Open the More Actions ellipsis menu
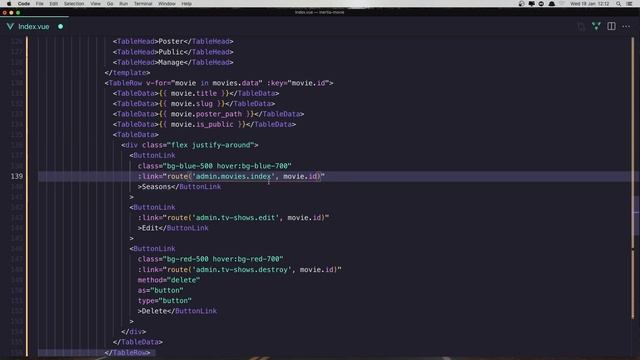This screenshot has height=360, width=640. click(626, 26)
